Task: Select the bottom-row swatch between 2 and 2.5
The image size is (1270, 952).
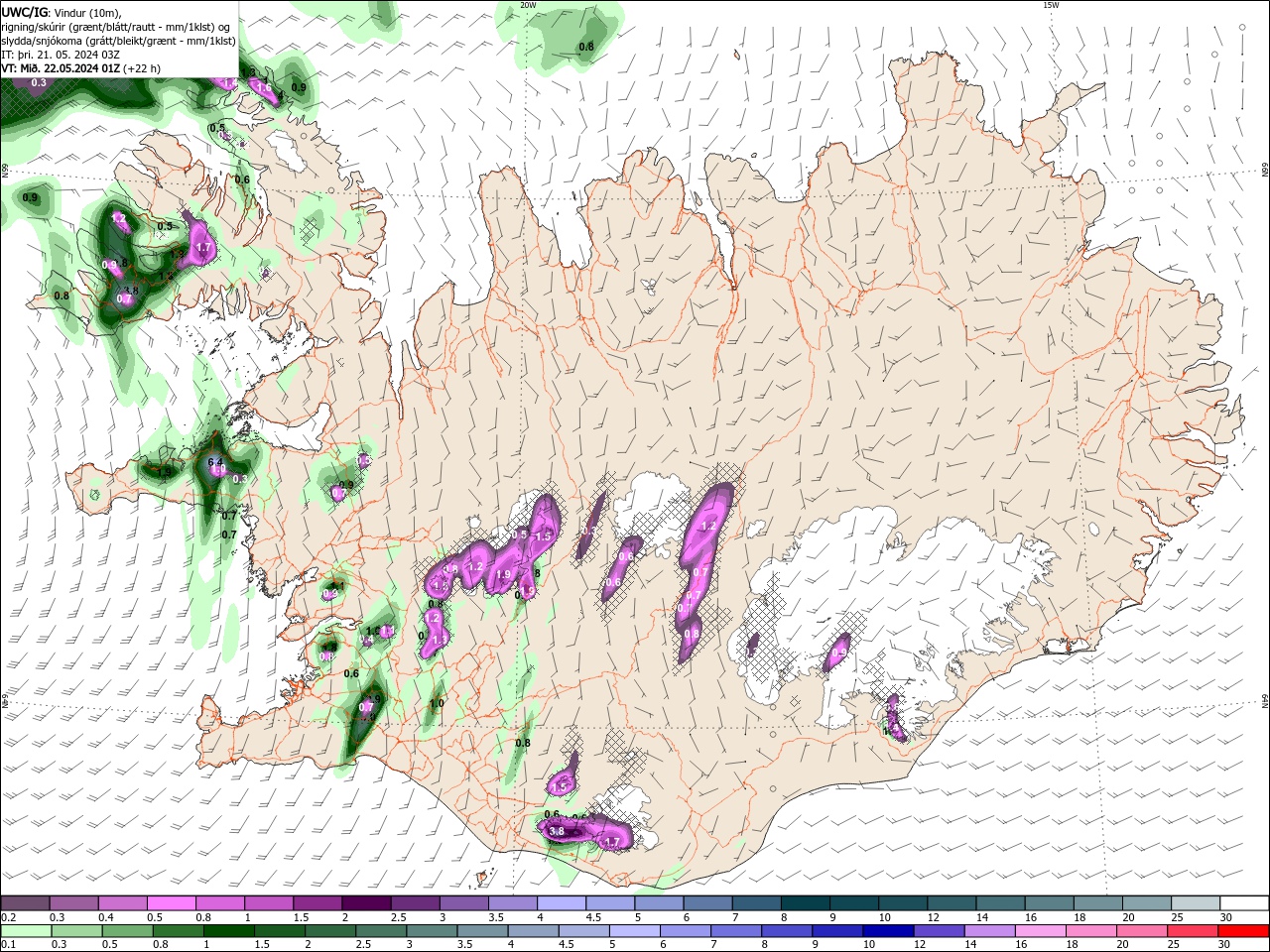Action: click(330, 931)
